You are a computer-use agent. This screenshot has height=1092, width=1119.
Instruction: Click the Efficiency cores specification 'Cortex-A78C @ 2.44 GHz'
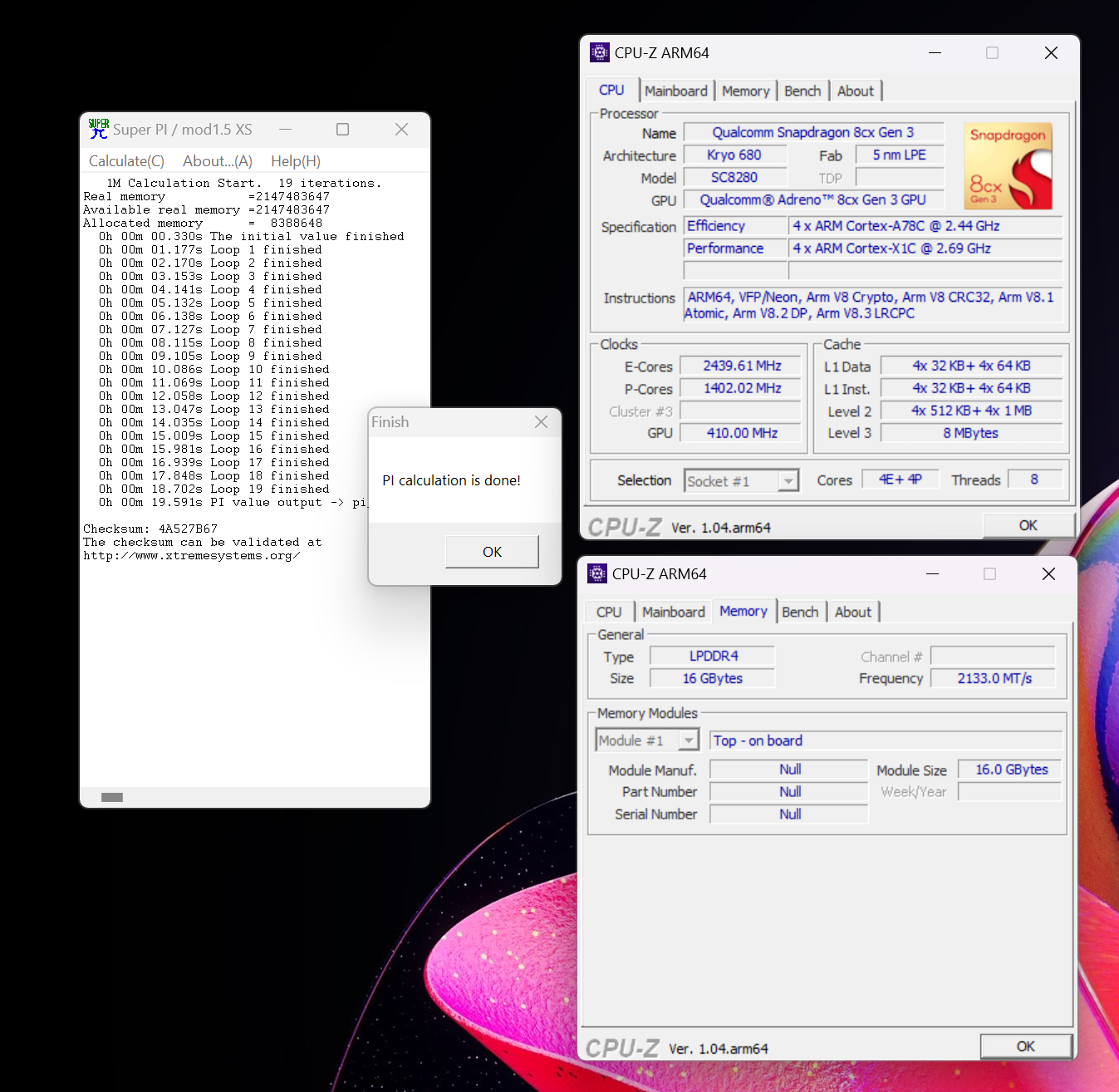pos(925,226)
